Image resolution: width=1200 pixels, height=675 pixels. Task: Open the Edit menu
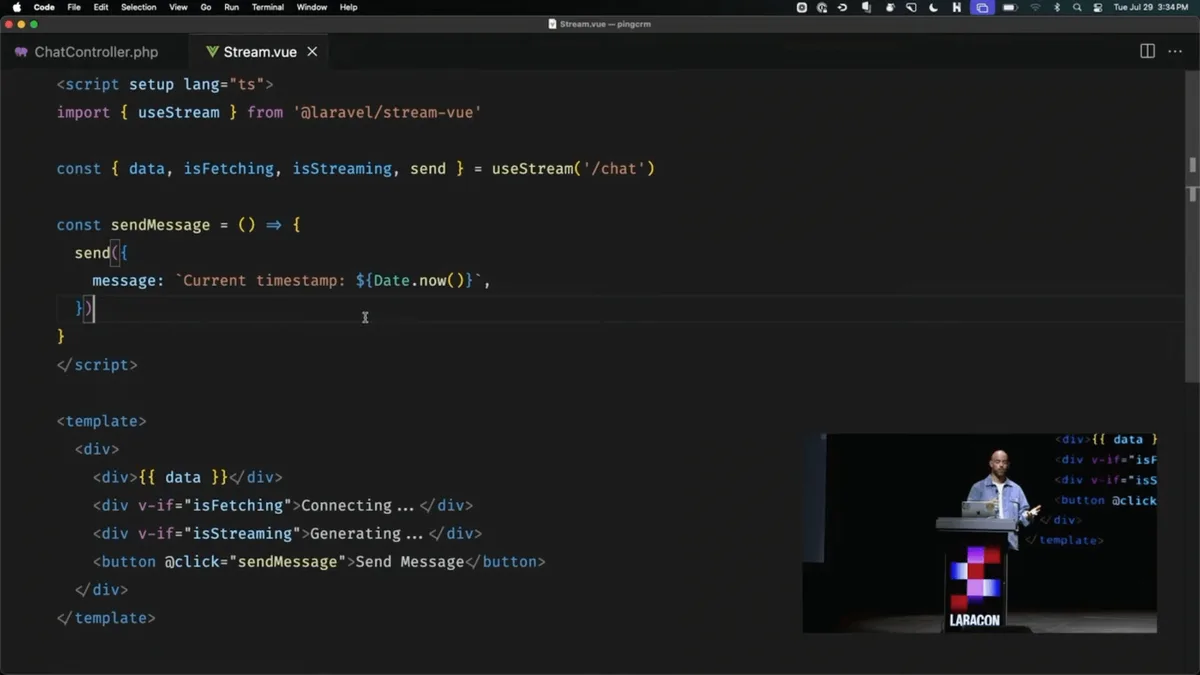[x=101, y=7]
